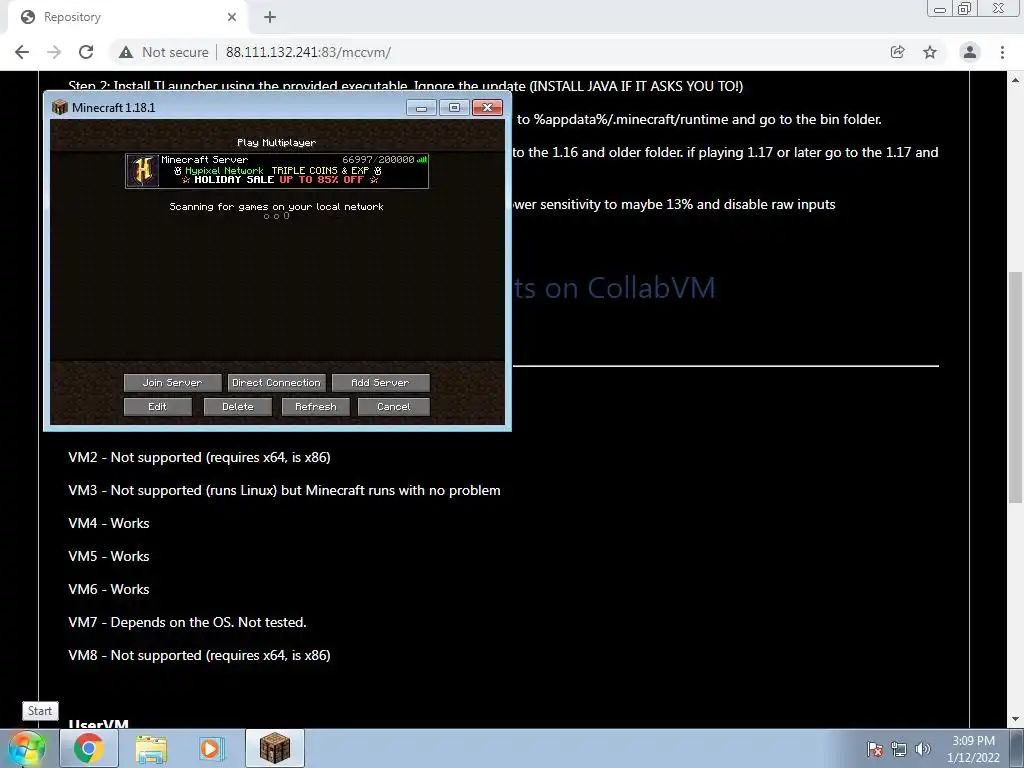Click the page scrollbar down arrow
This screenshot has width=1024, height=768.
point(1016,719)
